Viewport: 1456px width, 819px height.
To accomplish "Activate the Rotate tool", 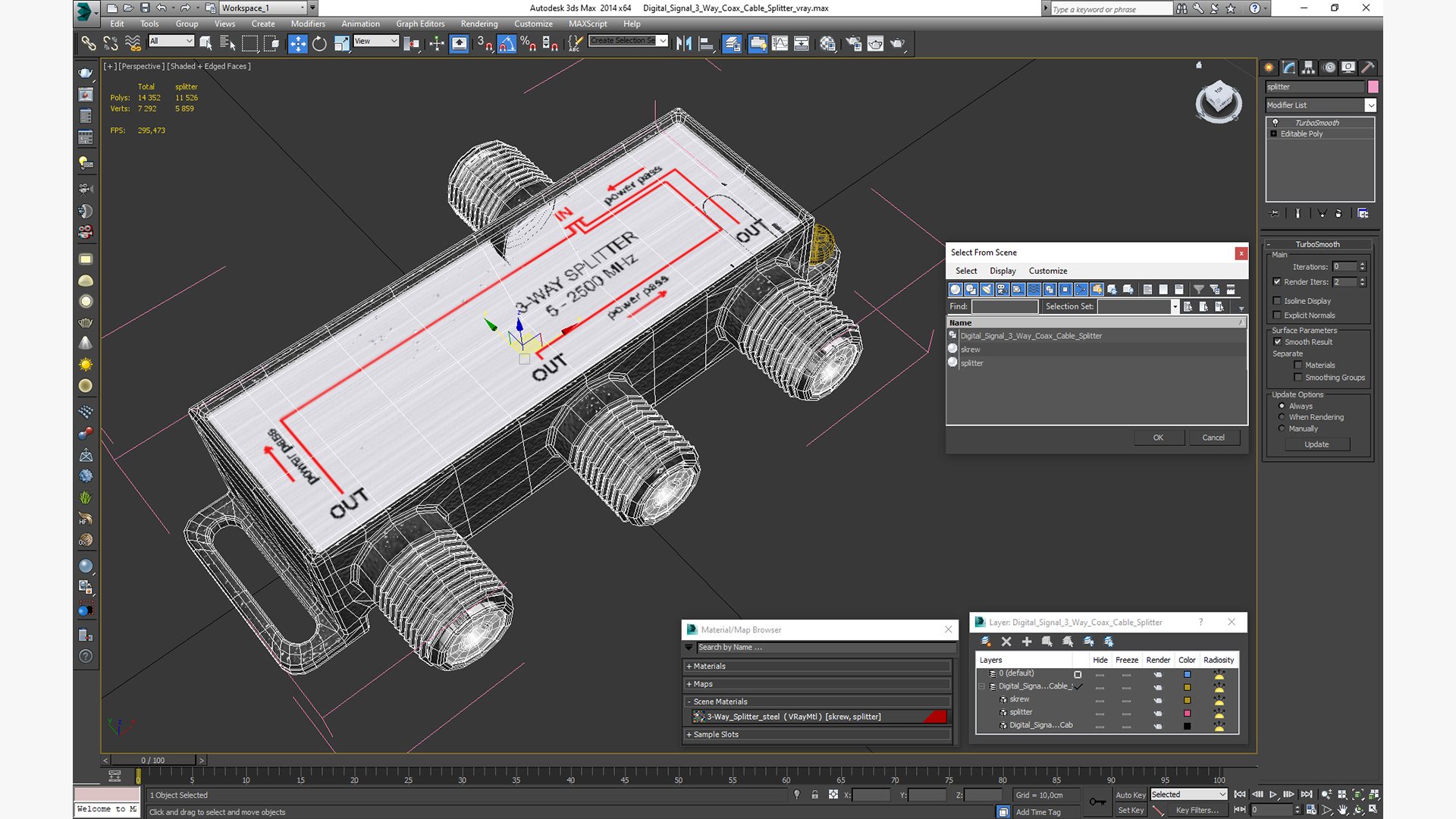I will 319,44.
